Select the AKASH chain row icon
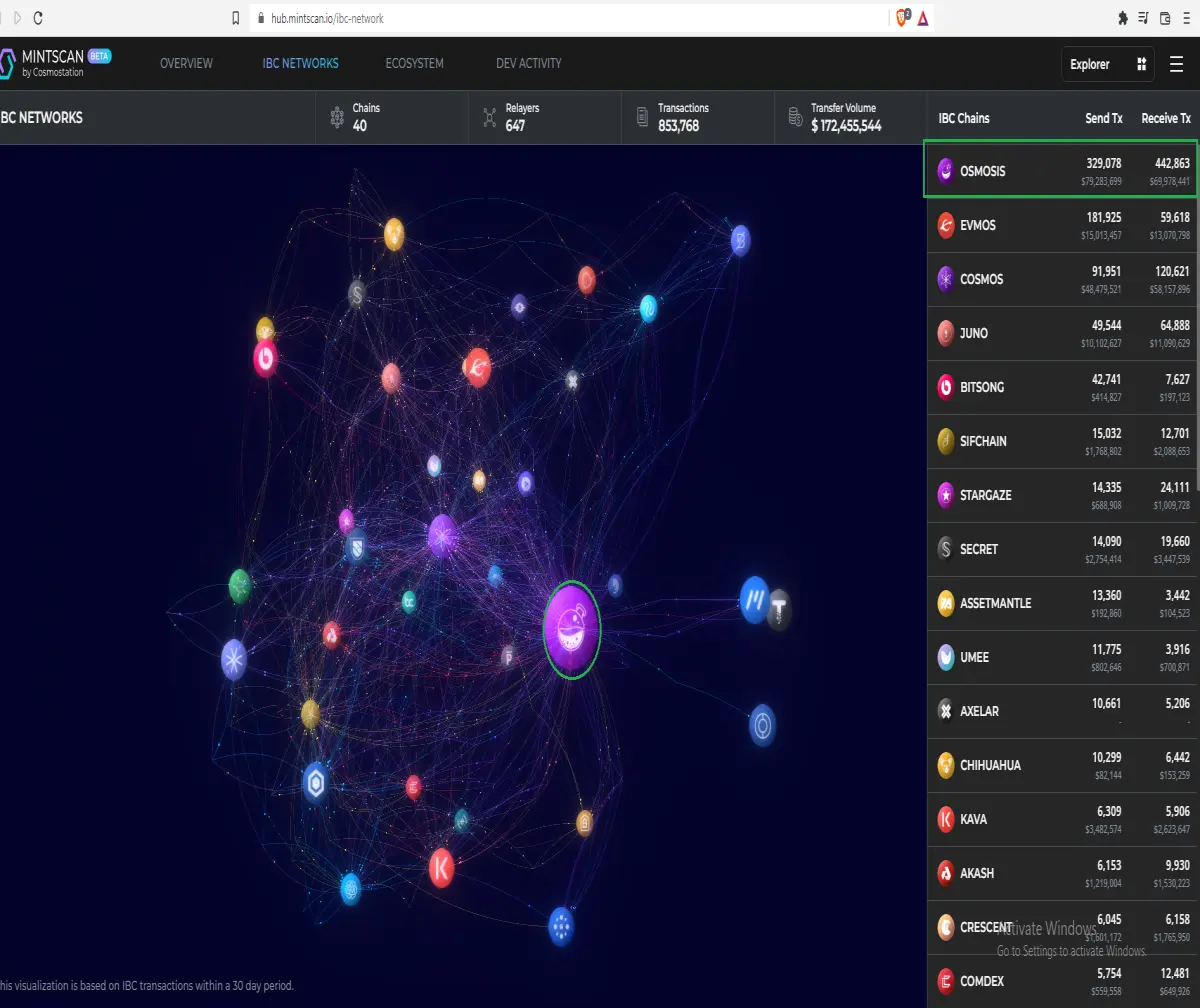 945,873
